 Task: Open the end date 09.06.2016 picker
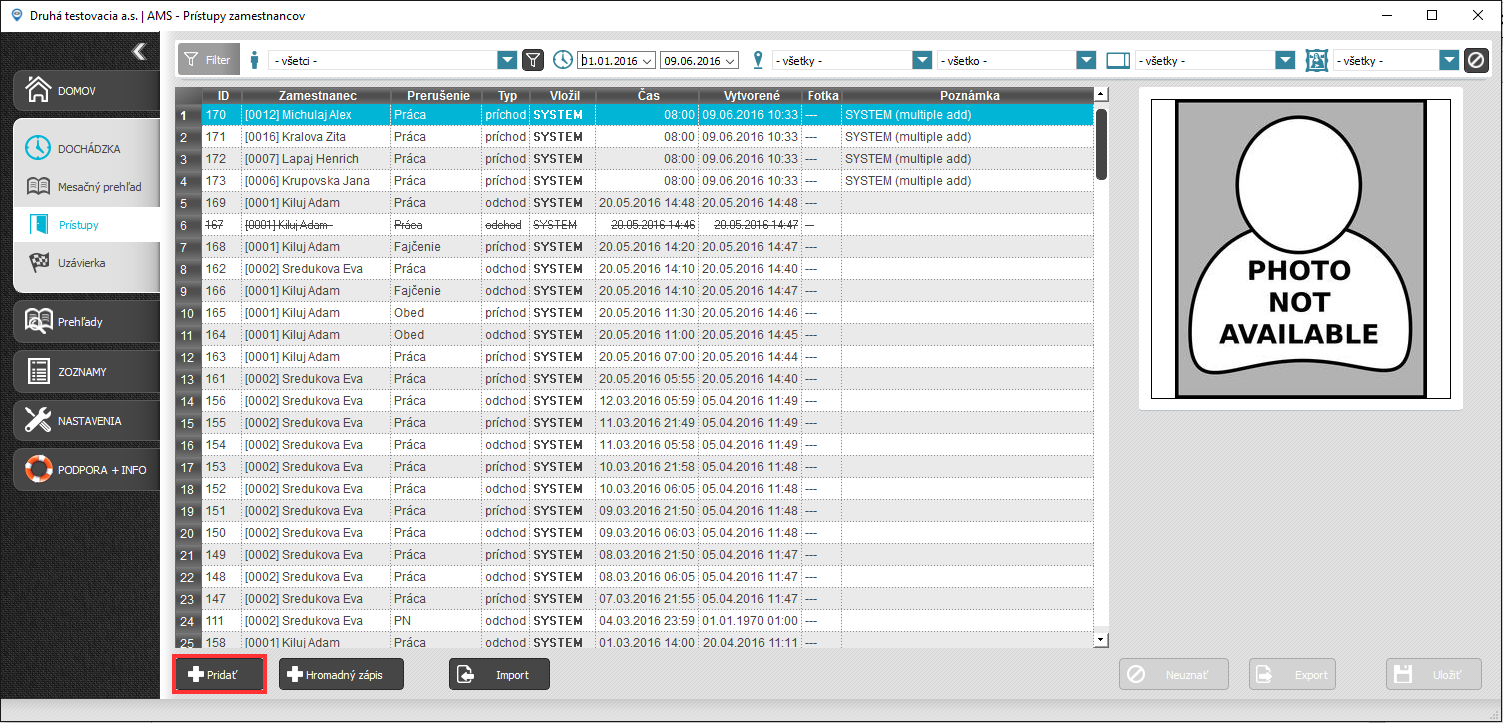(x=730, y=61)
